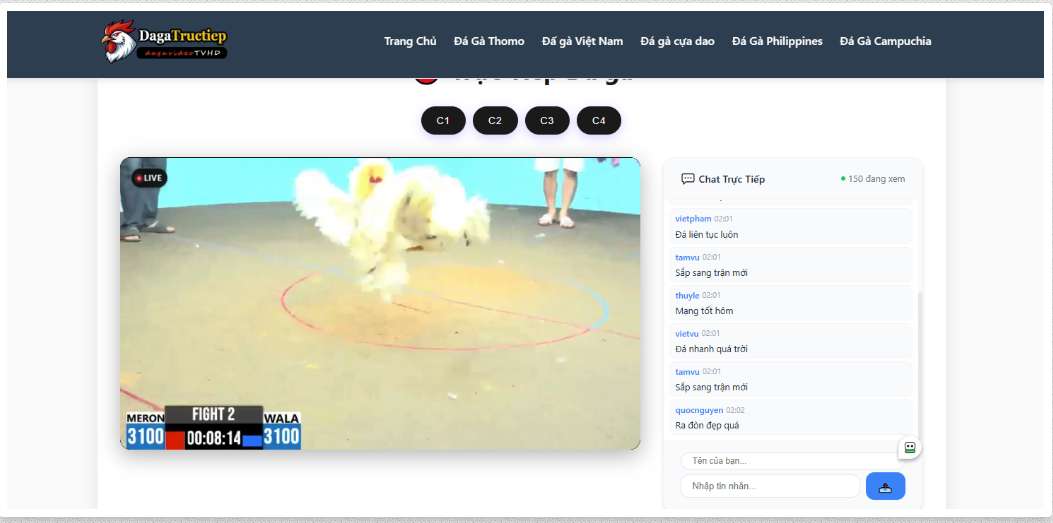Open Đá Gà Philippines section
The width and height of the screenshot is (1053, 523).
(x=777, y=41)
